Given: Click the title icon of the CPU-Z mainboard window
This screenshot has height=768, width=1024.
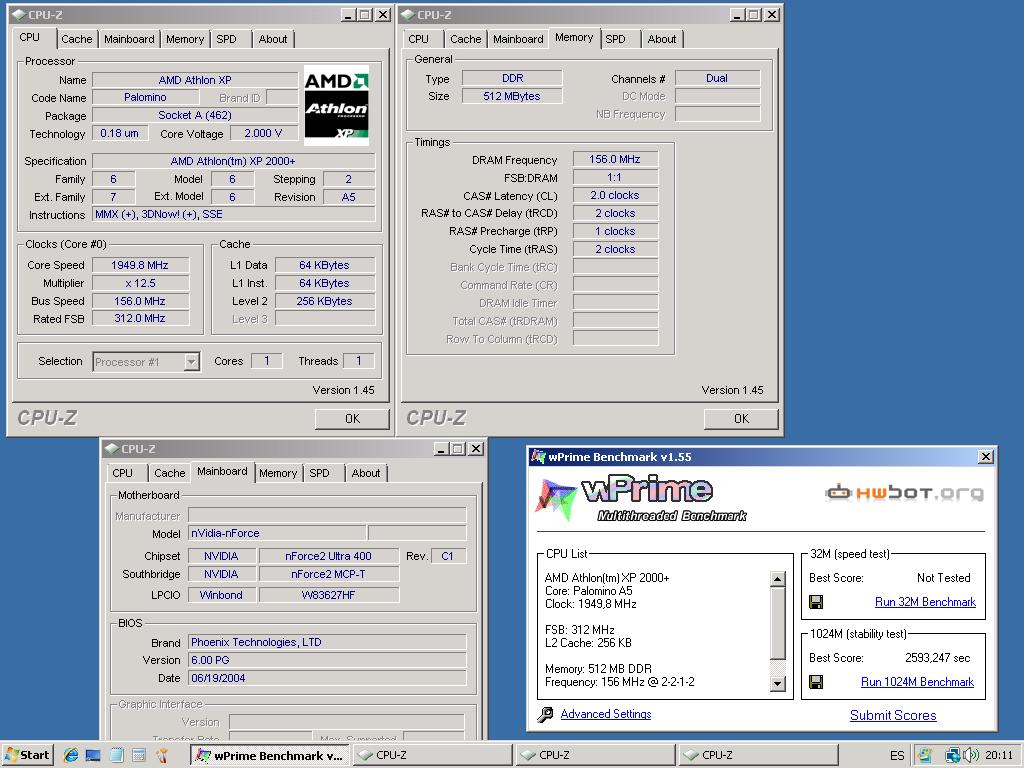Looking at the screenshot, I should (x=112, y=449).
